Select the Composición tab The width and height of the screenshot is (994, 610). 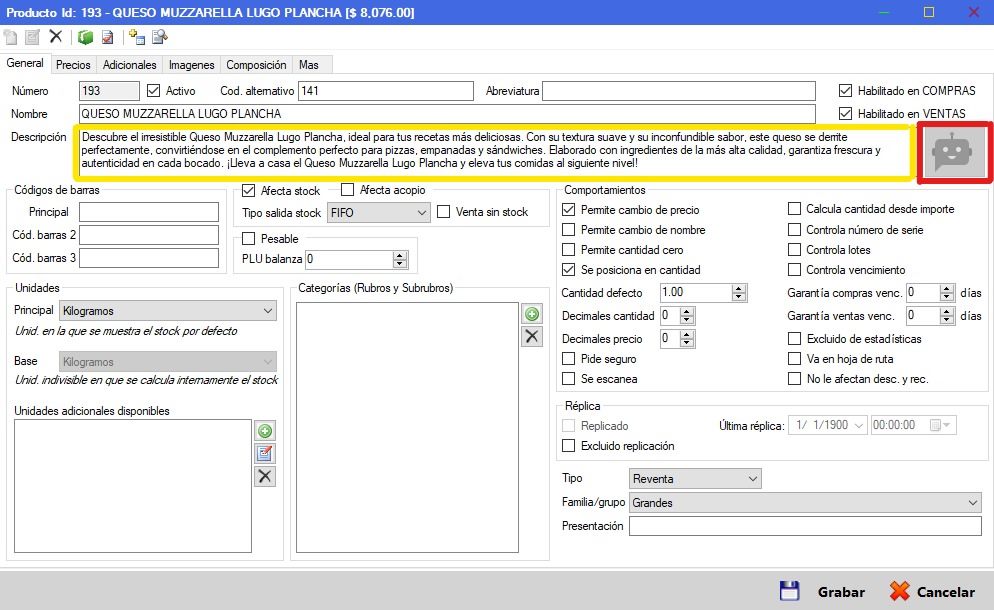(x=256, y=65)
